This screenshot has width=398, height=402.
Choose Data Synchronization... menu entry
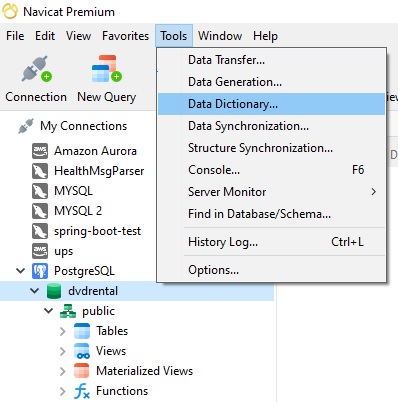pyautogui.click(x=271, y=126)
